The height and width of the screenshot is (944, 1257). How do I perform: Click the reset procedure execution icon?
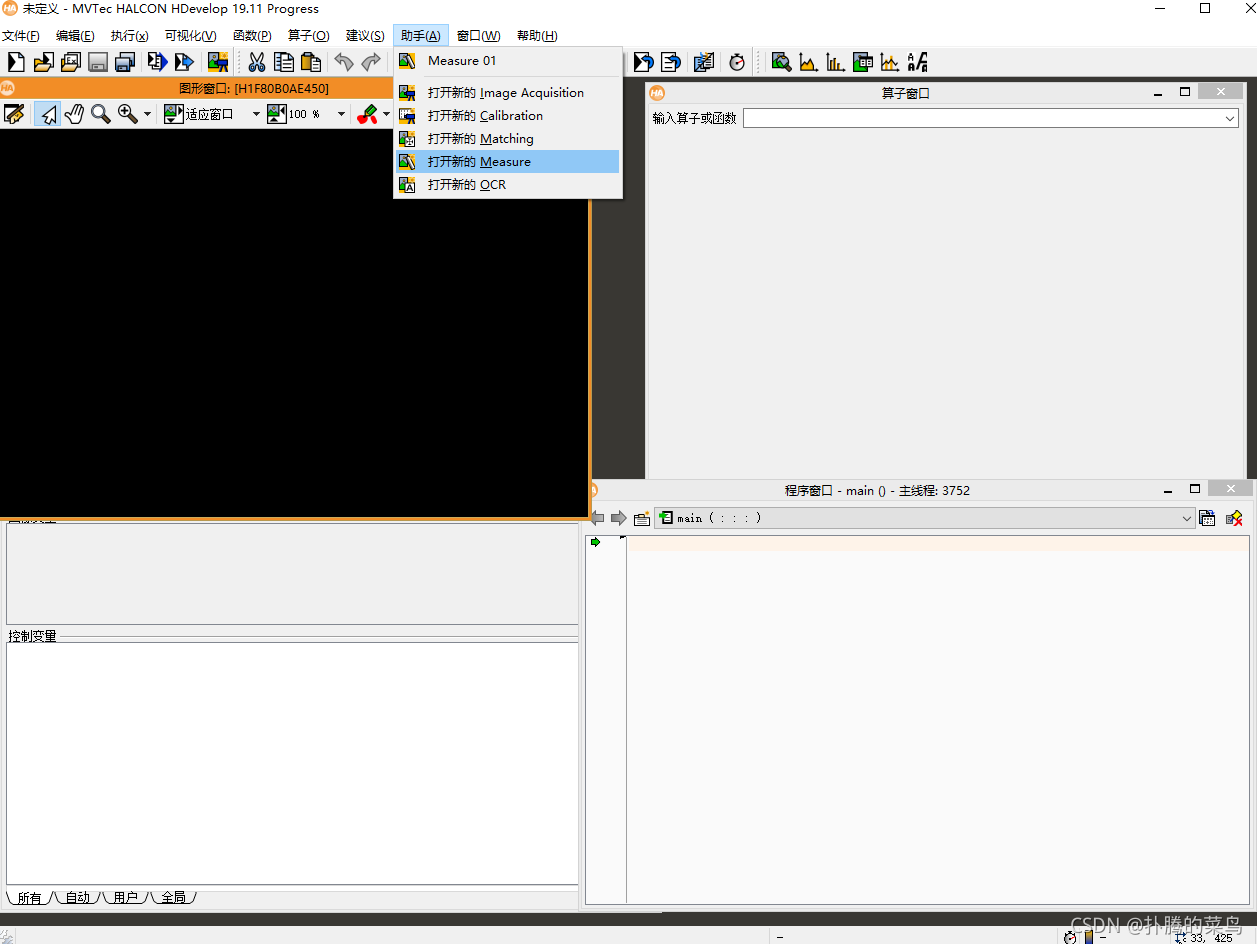tap(671, 62)
